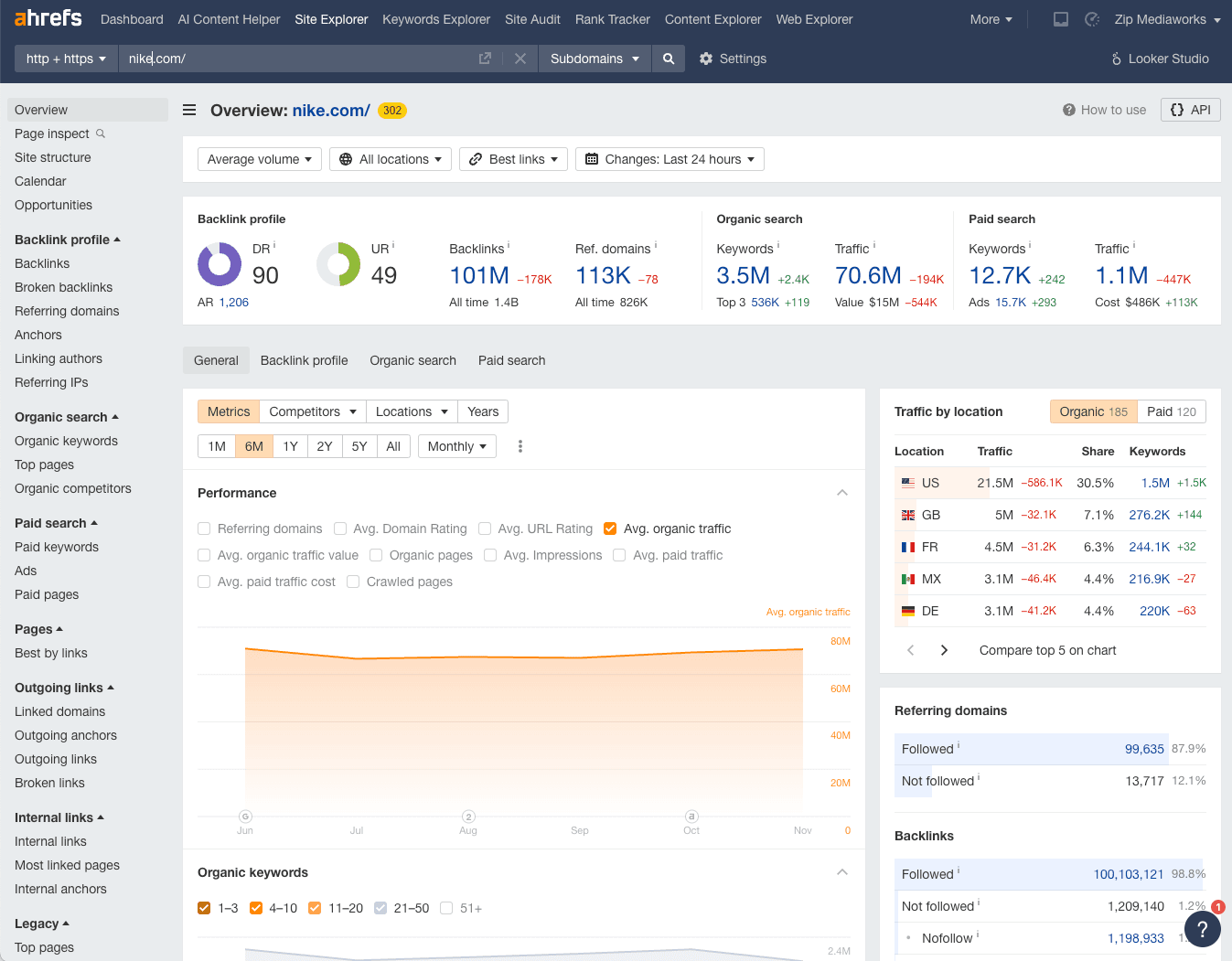Switch to the Paid 120 traffic tab
Image resolution: width=1232 pixels, height=961 pixels.
[1172, 411]
